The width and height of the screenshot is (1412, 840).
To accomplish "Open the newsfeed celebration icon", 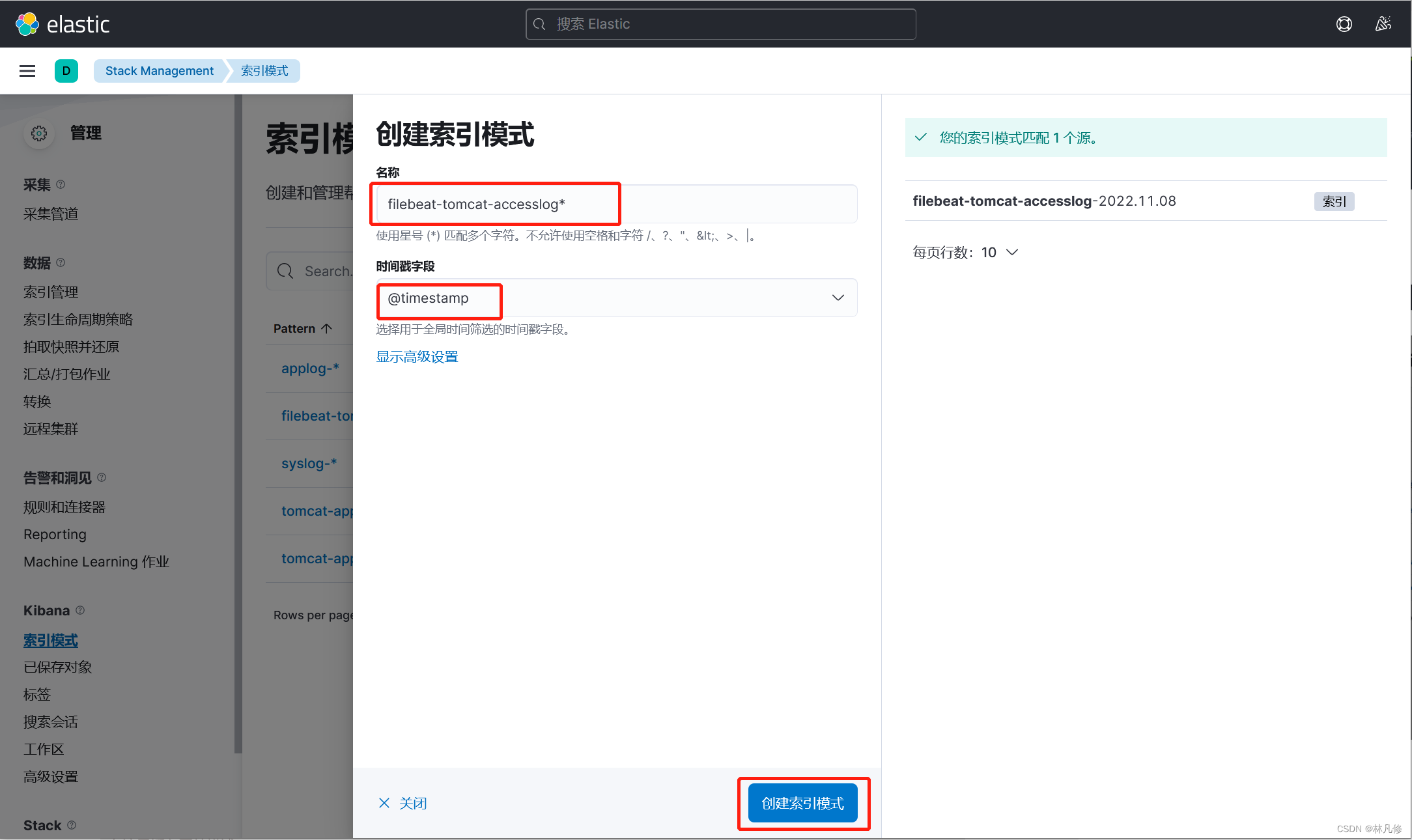I will pyautogui.click(x=1383, y=24).
